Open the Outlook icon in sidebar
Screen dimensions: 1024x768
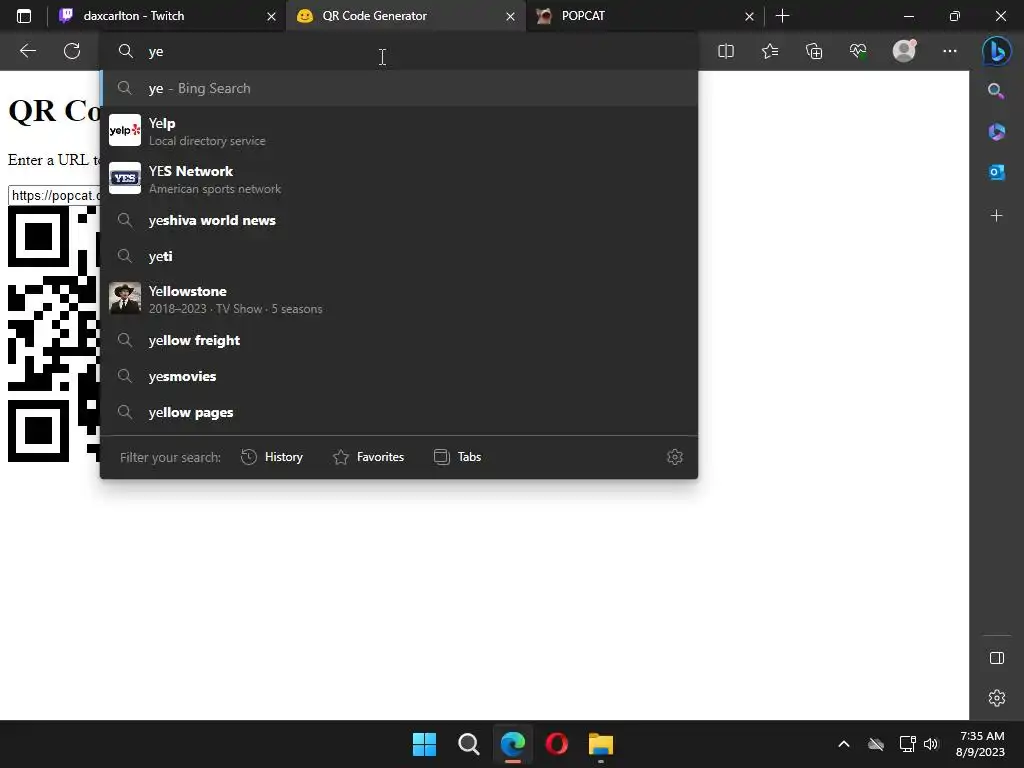pos(996,172)
